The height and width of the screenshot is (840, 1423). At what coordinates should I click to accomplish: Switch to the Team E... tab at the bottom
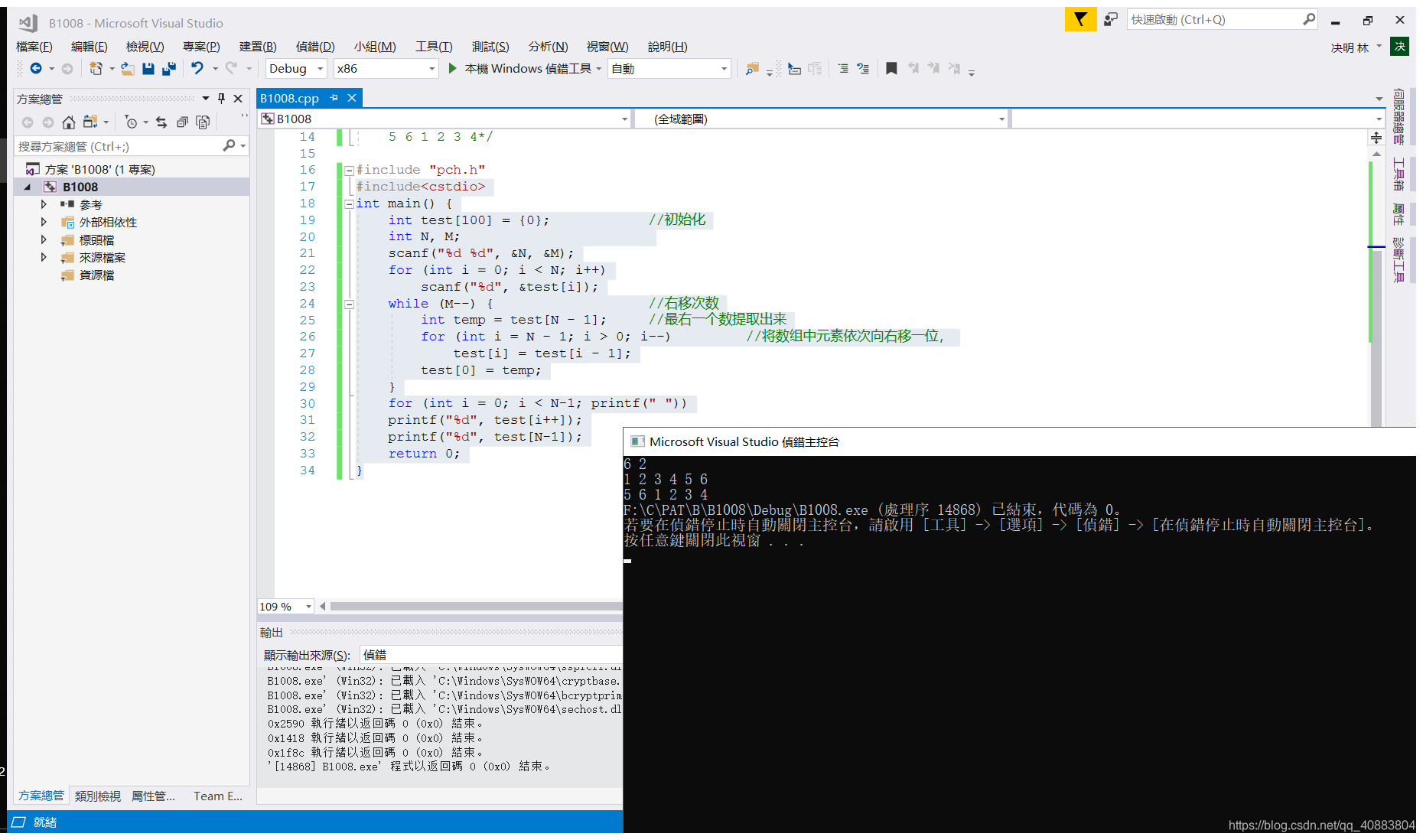(x=218, y=796)
